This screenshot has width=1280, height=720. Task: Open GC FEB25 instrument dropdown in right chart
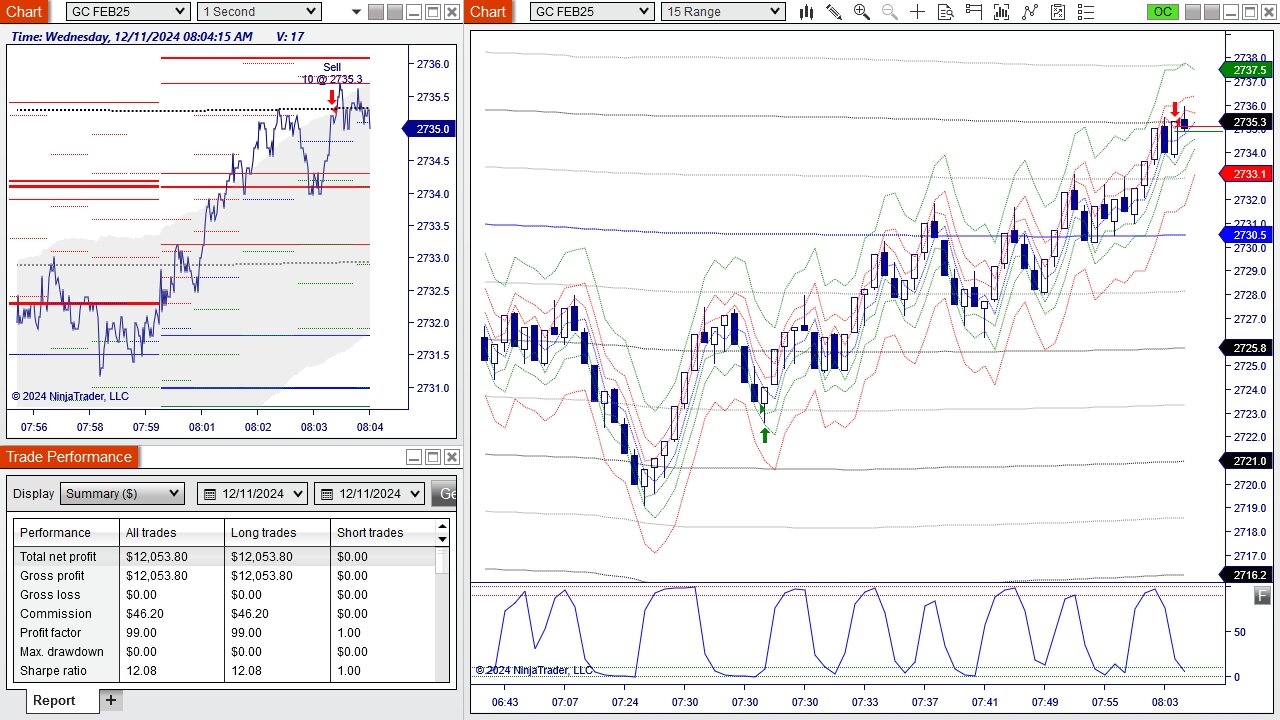click(x=592, y=12)
